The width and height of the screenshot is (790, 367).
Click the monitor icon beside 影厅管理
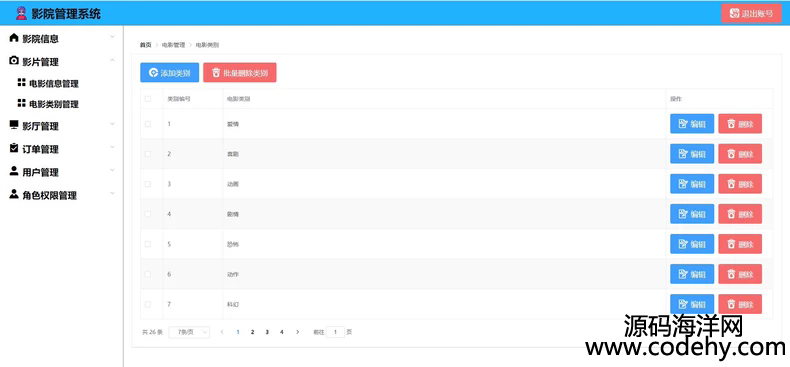point(14,125)
